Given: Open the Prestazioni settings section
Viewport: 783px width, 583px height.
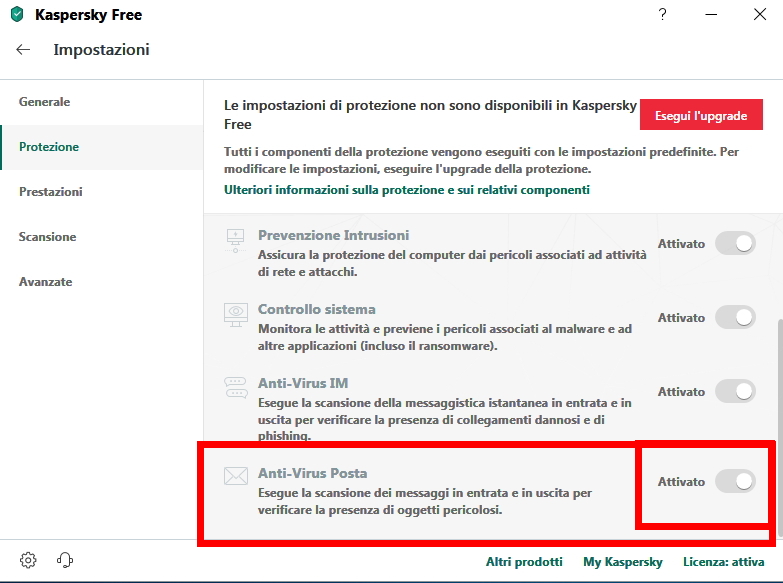Looking at the screenshot, I should pyautogui.click(x=102, y=192).
